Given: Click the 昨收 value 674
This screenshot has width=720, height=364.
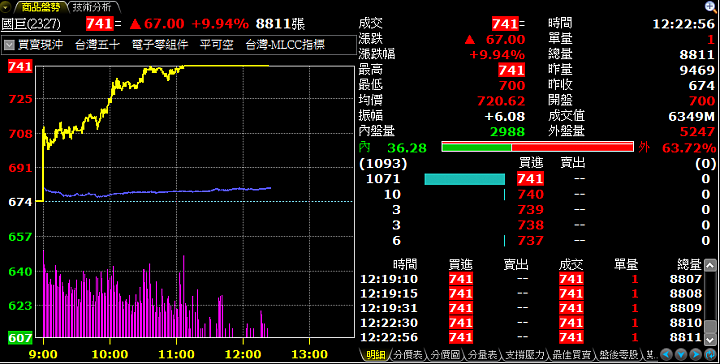Looking at the screenshot, I should [702, 85].
